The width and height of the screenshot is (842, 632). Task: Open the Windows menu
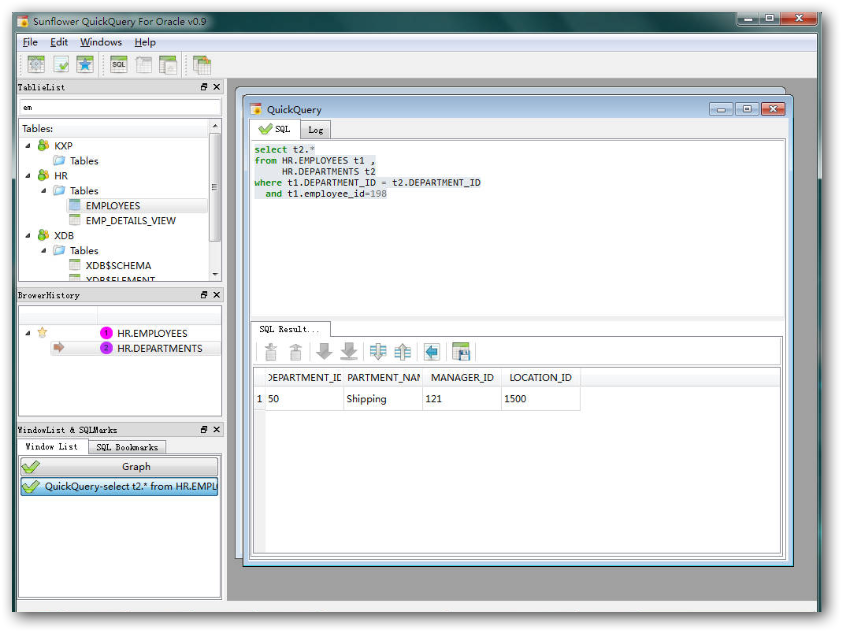(101, 42)
